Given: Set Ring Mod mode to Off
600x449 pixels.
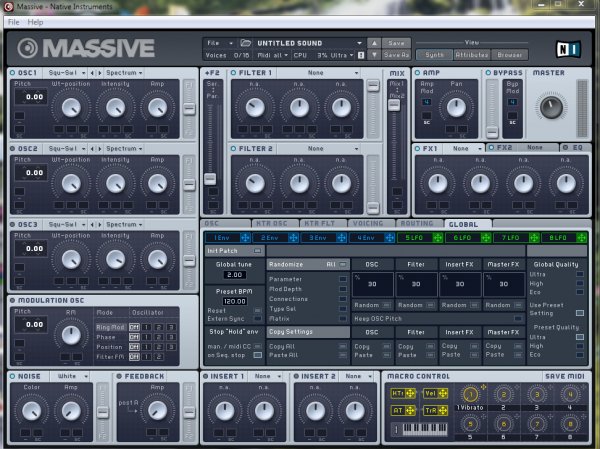Looking at the screenshot, I should pyautogui.click(x=134, y=327).
